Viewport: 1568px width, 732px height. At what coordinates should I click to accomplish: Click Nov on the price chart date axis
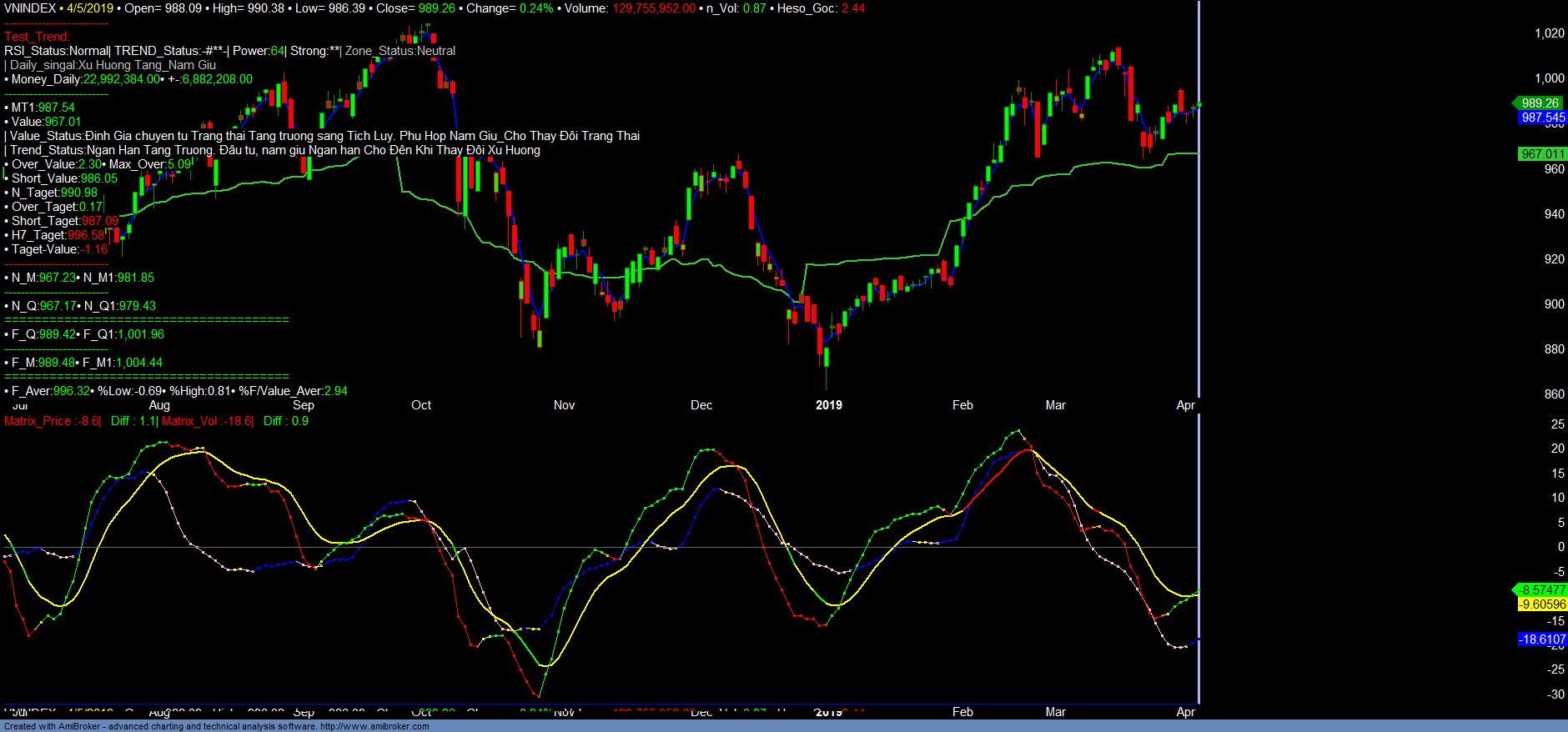pyautogui.click(x=564, y=405)
